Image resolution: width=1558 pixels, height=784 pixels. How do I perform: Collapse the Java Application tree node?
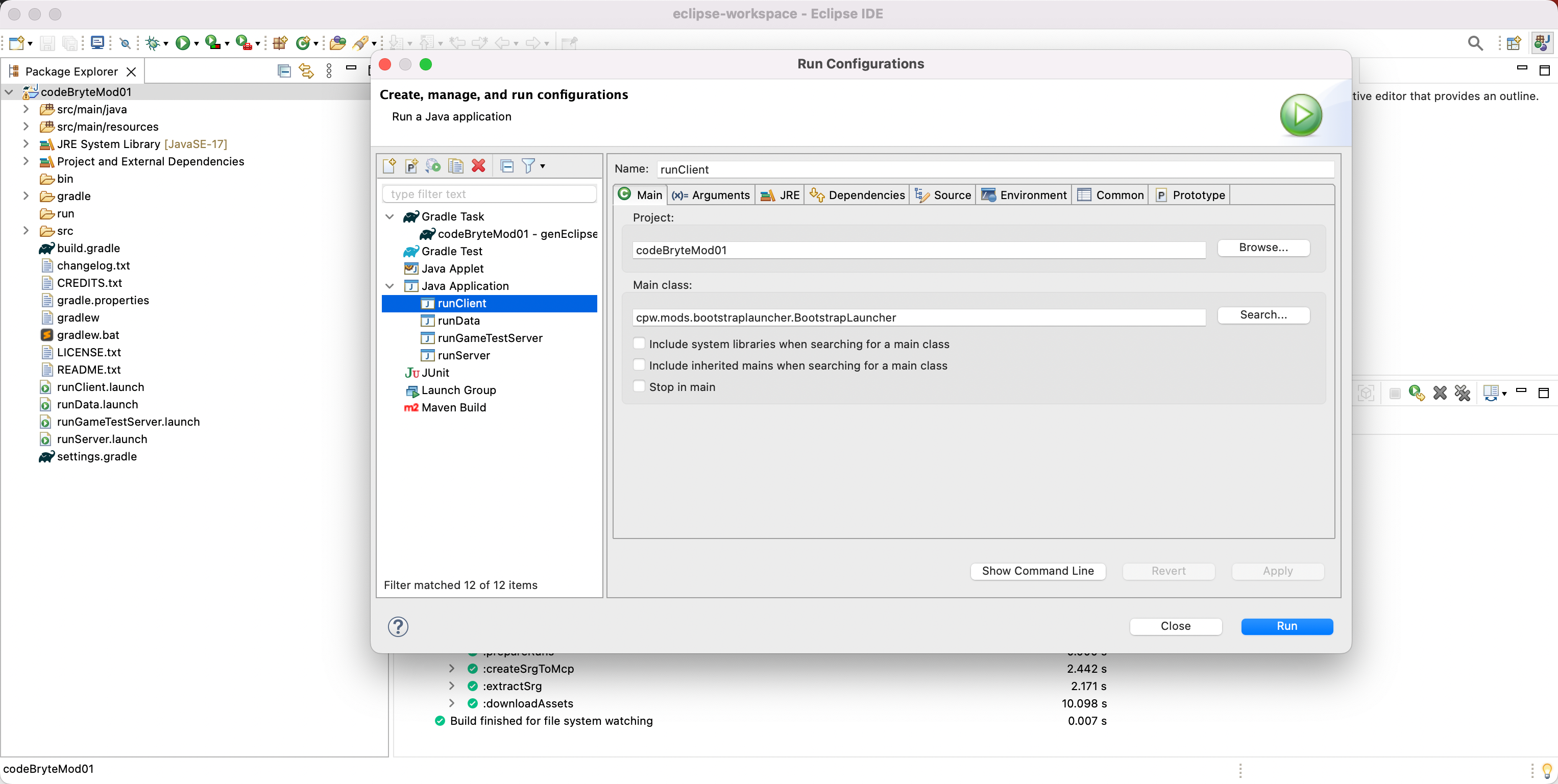tap(389, 286)
